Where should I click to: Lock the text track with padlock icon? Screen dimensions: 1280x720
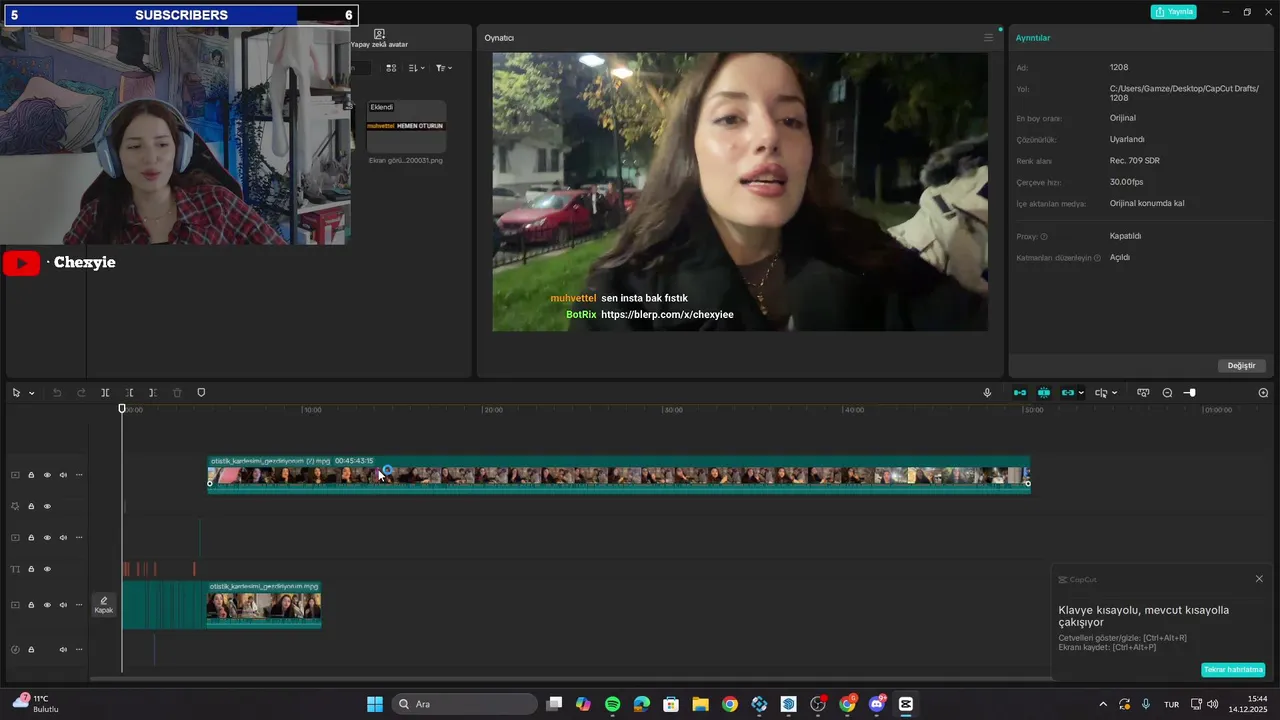point(31,569)
